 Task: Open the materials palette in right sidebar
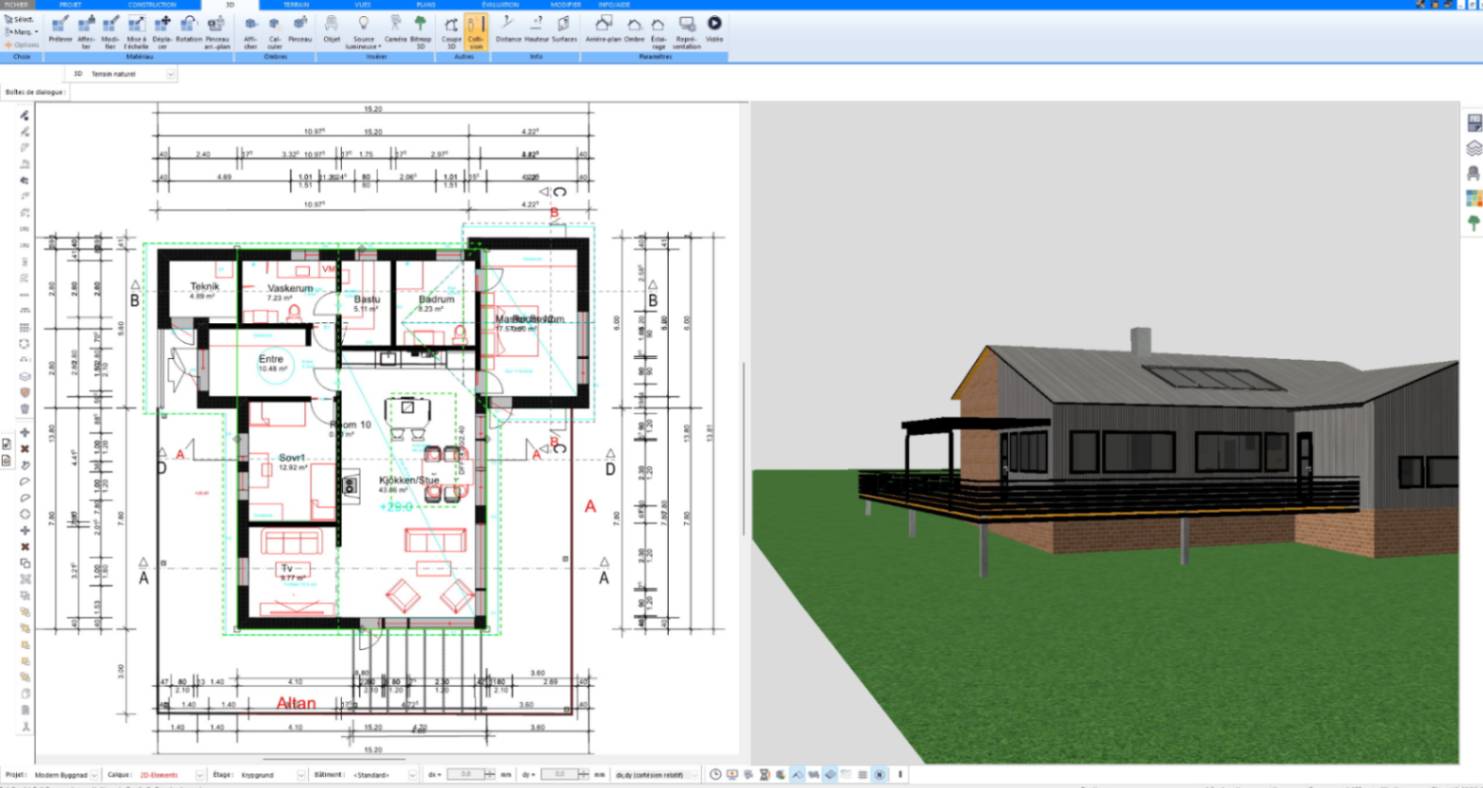(1473, 198)
